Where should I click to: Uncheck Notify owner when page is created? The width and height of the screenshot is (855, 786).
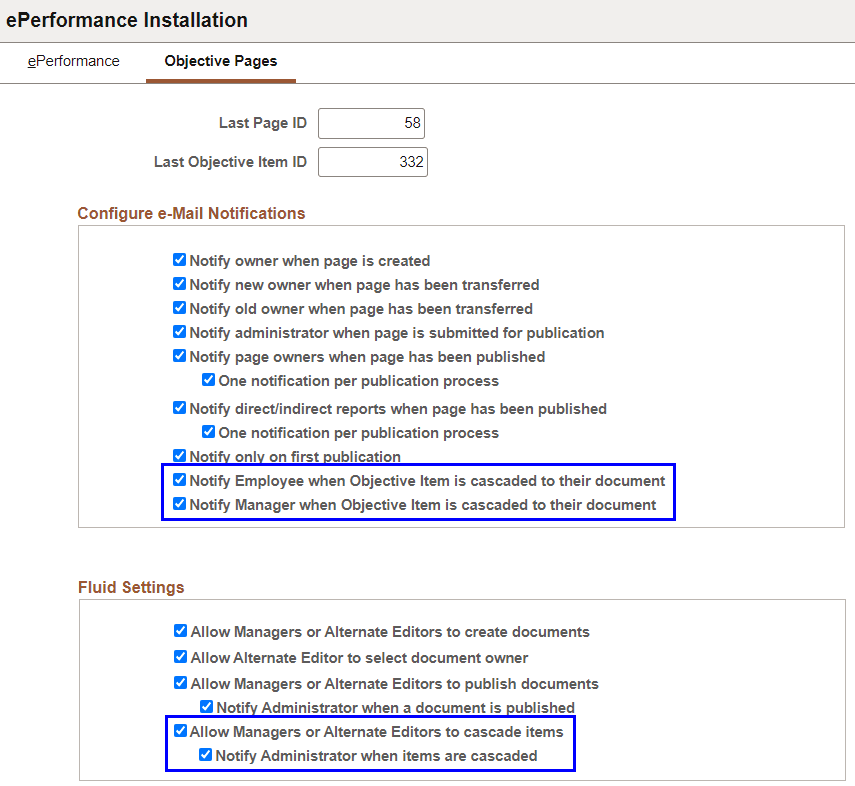coord(180,259)
